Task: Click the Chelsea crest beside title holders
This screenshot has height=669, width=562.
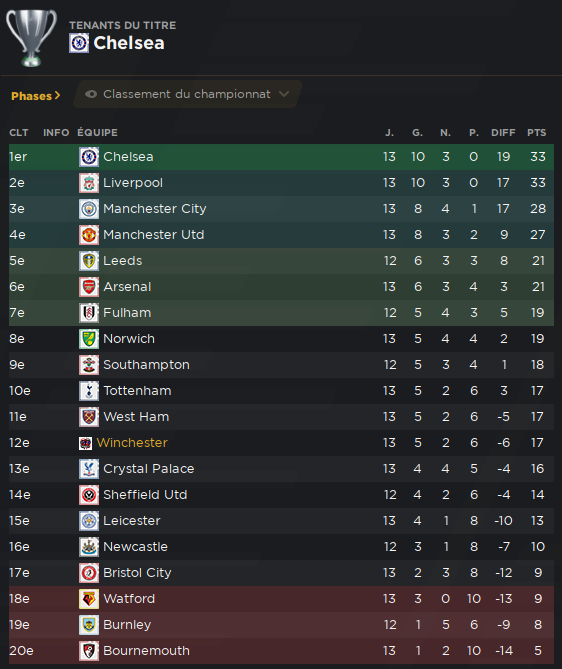Action: point(79,43)
